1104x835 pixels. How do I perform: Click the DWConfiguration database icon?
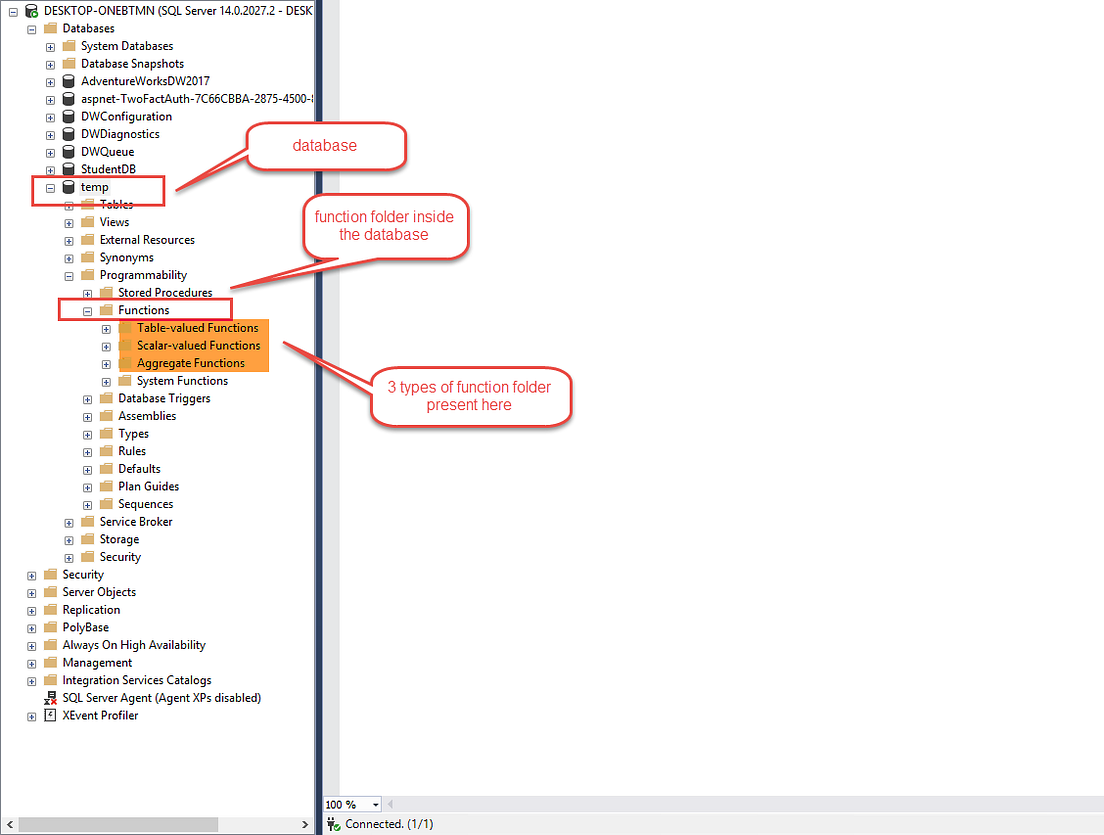(67, 116)
